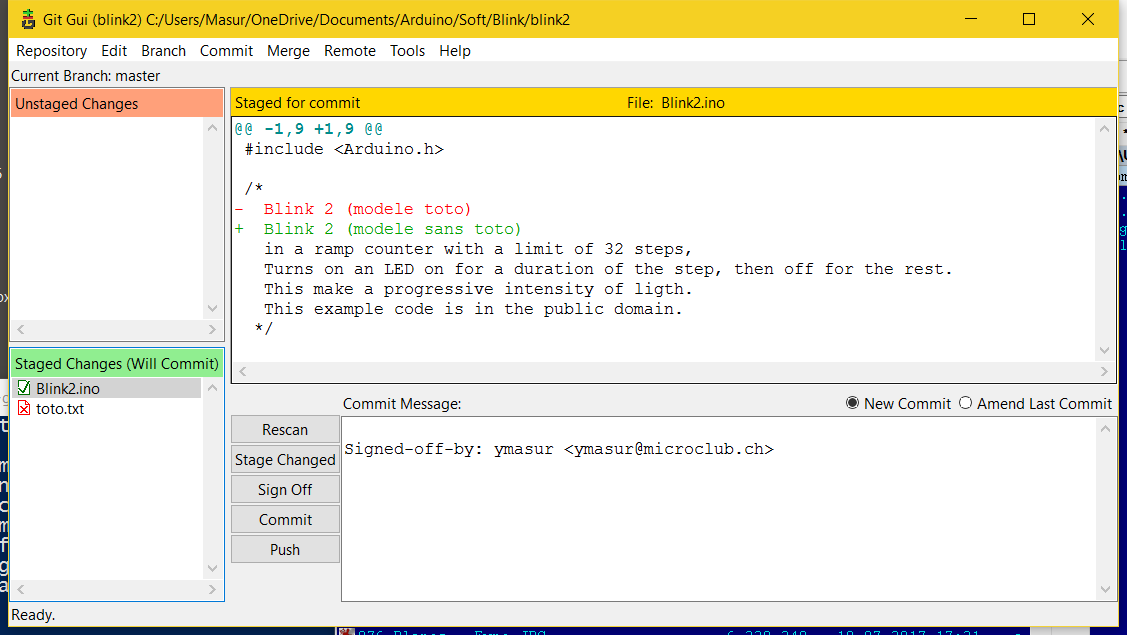Open the Repository menu
1127x635 pixels.
52,51
